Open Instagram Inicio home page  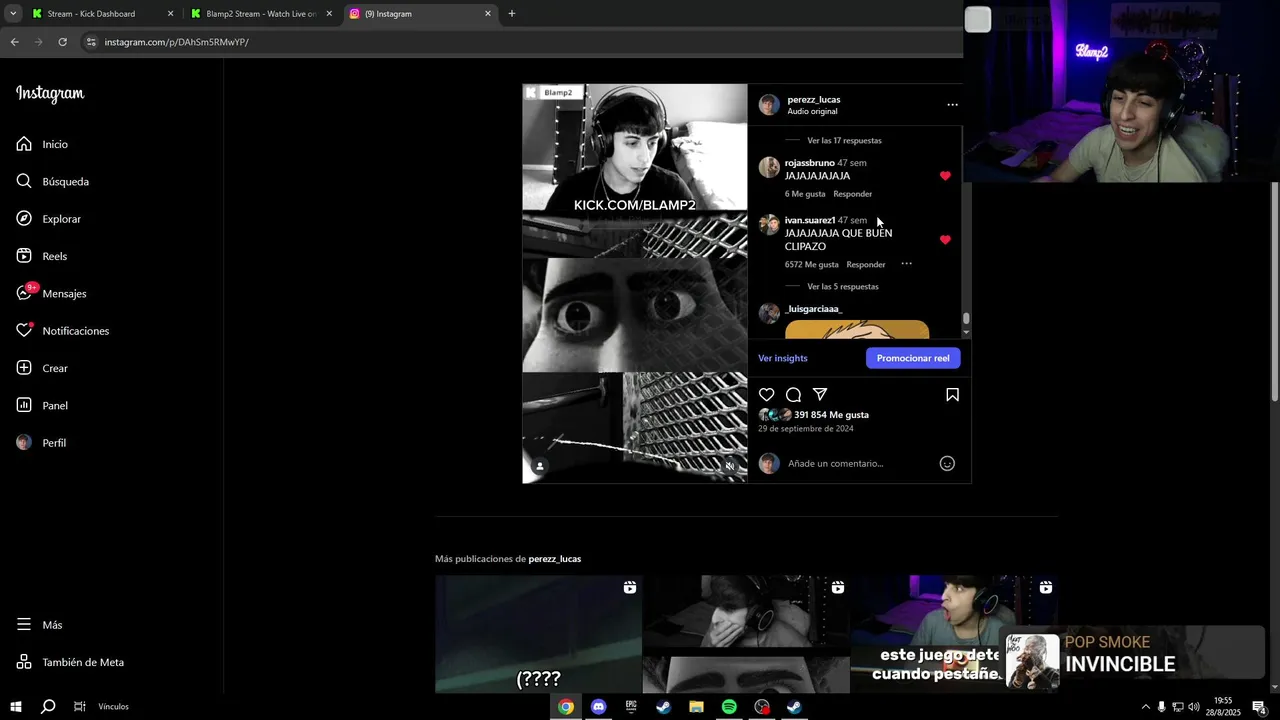point(42,144)
